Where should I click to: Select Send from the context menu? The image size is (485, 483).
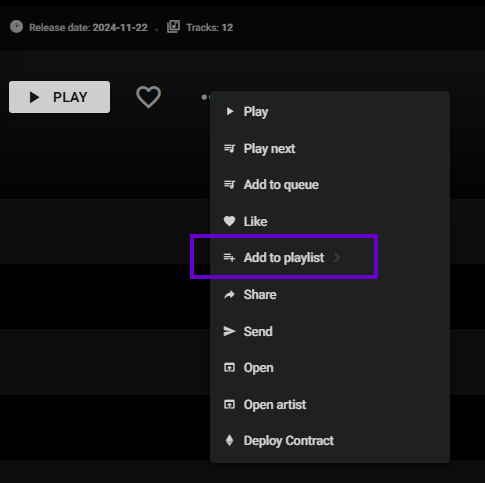coord(330,331)
